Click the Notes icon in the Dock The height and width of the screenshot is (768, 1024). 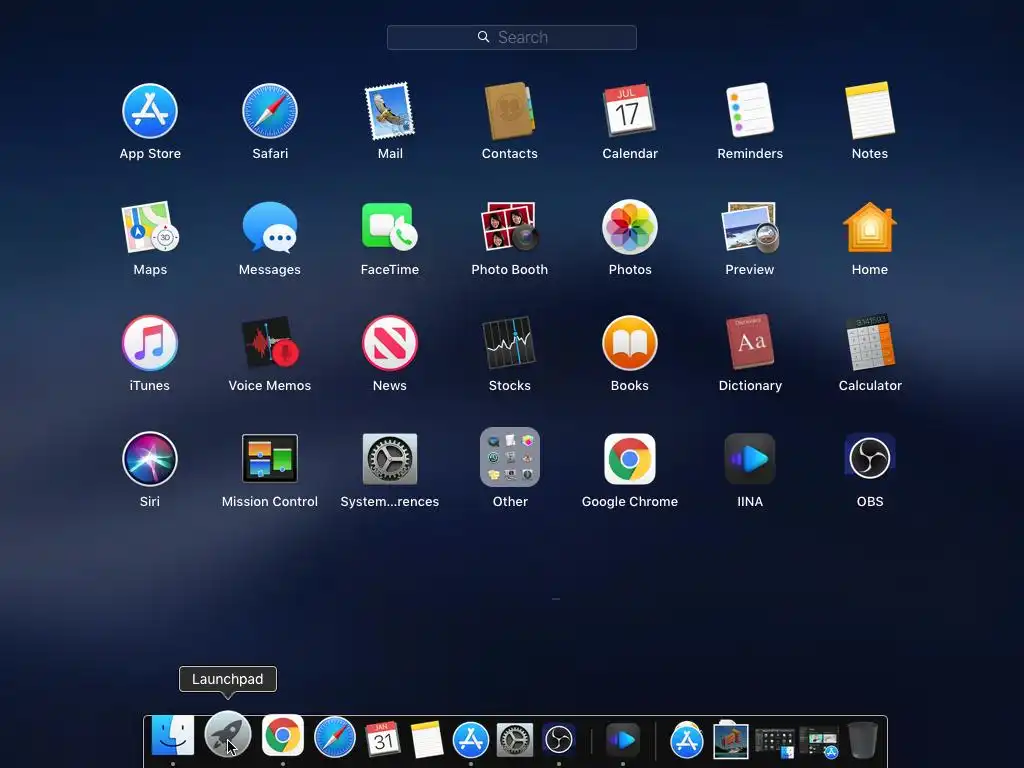coord(426,740)
